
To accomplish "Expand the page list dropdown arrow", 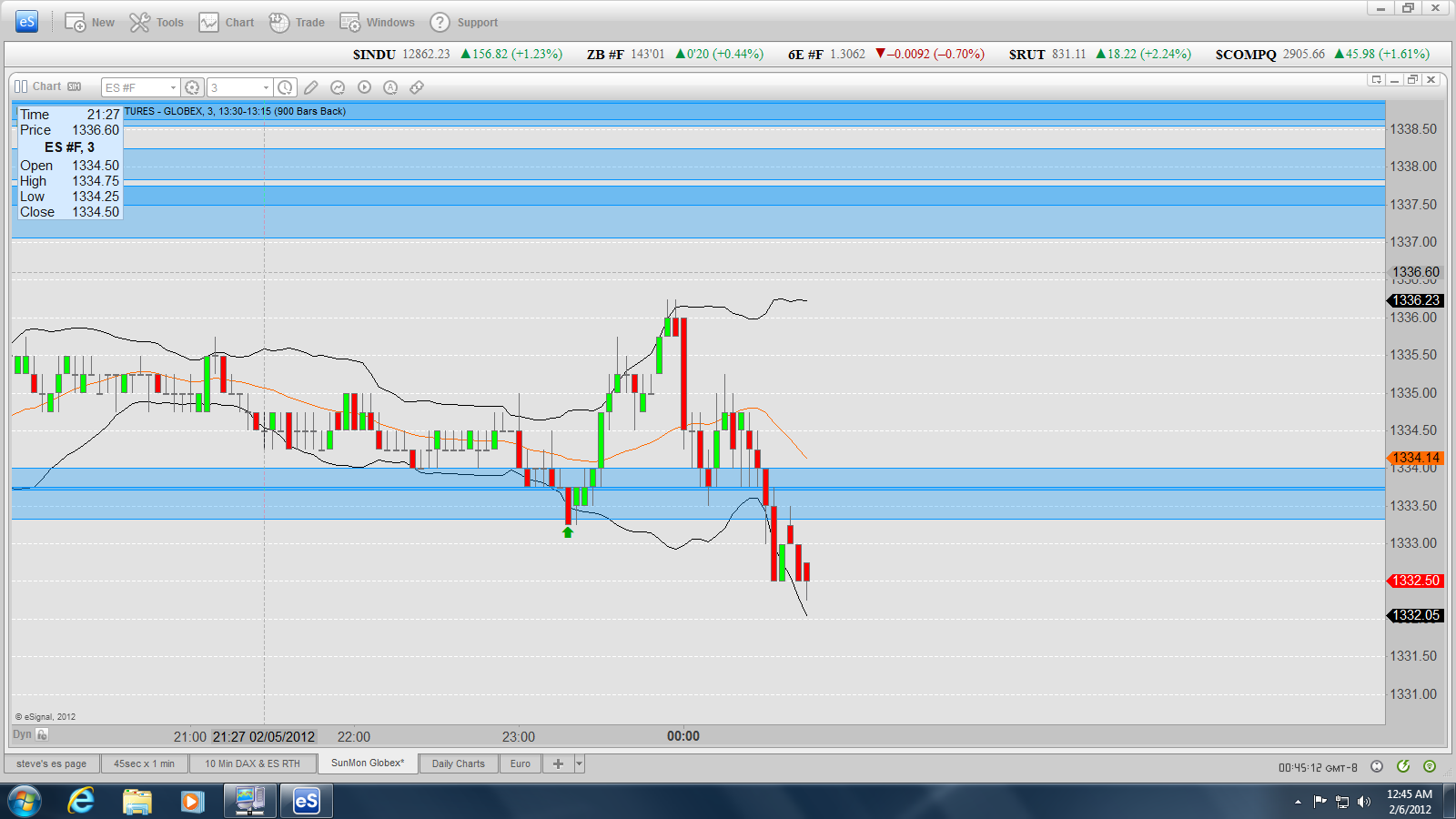I will 580,763.
